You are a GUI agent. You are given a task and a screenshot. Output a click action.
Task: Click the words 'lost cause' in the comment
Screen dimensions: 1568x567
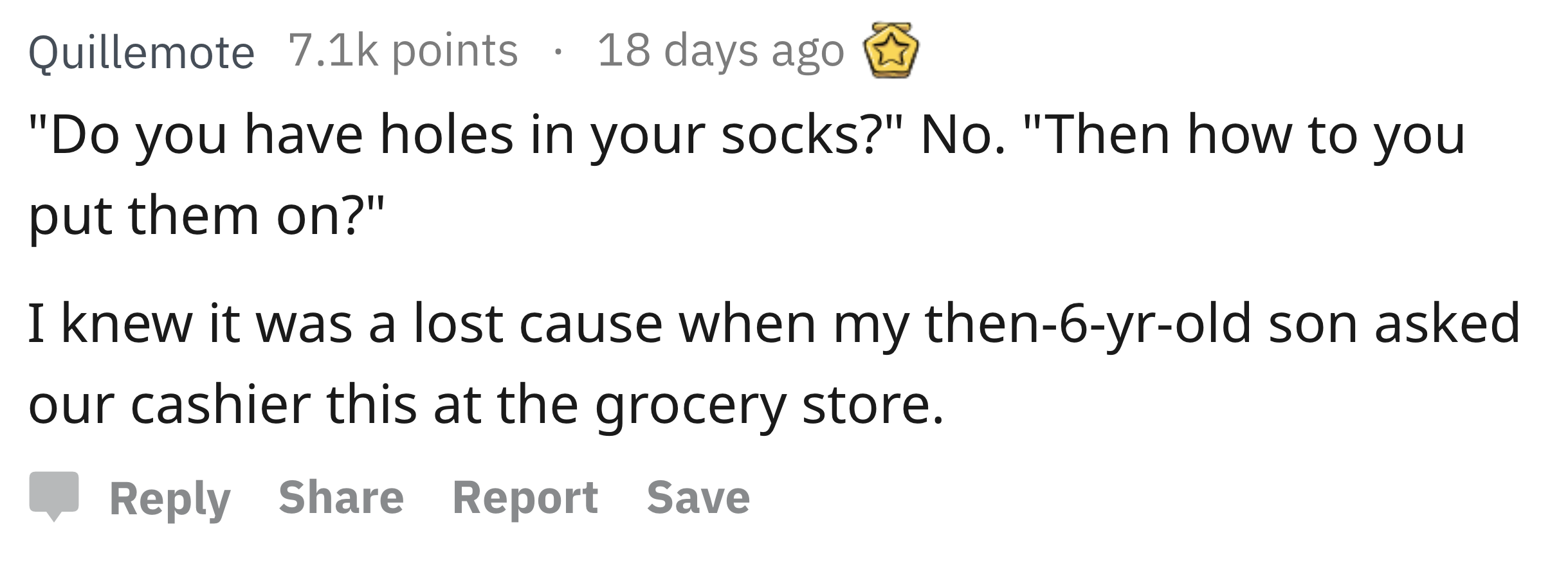coord(538,324)
